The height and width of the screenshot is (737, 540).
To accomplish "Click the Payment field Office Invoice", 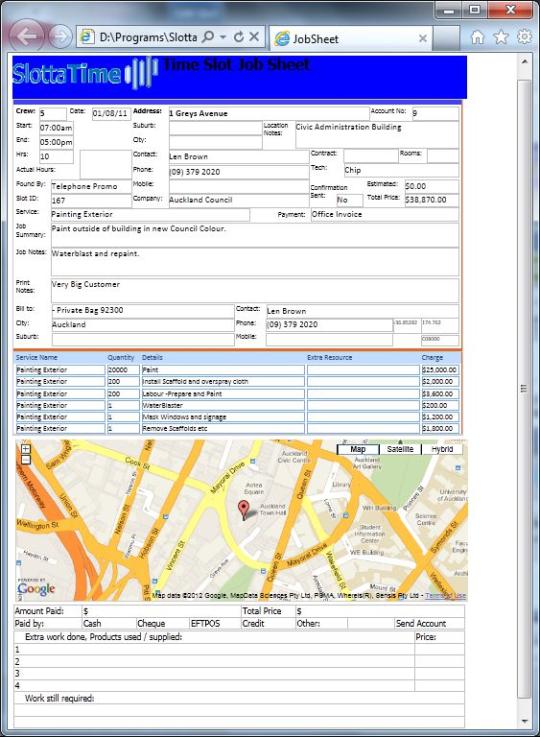I will [384, 214].
